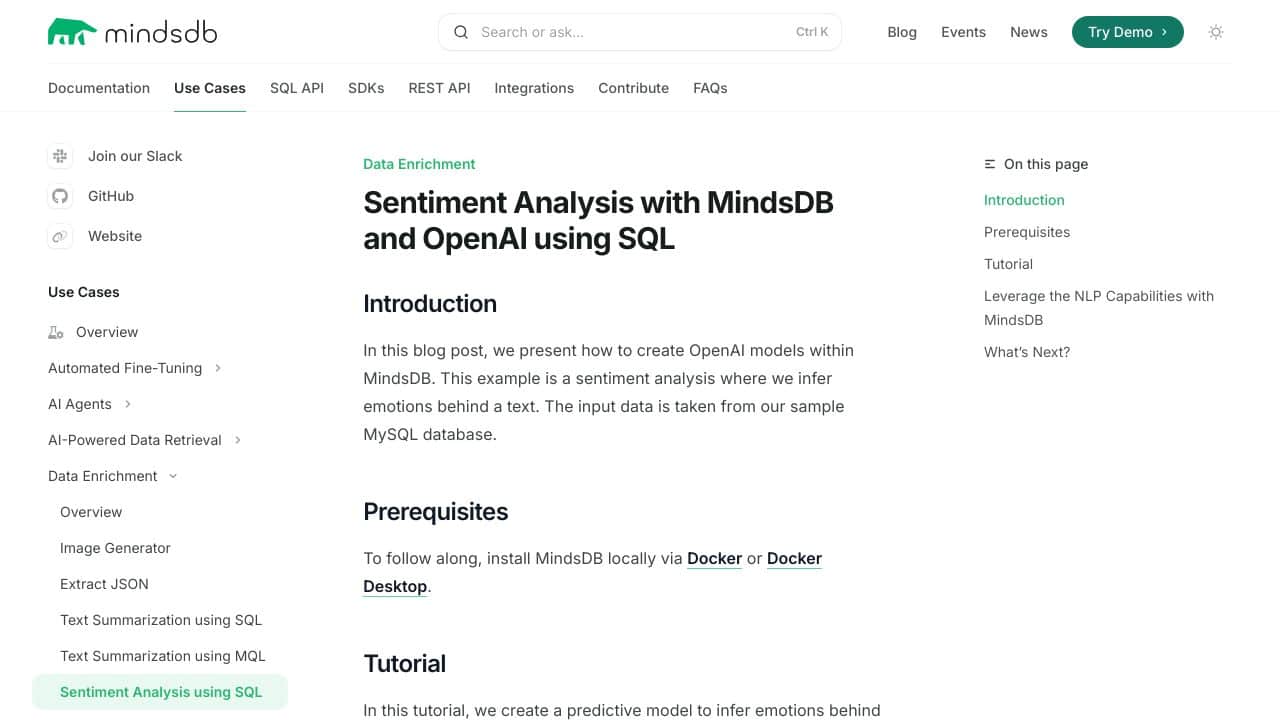
Task: Open Text Summarization using MQL
Action: 163,656
